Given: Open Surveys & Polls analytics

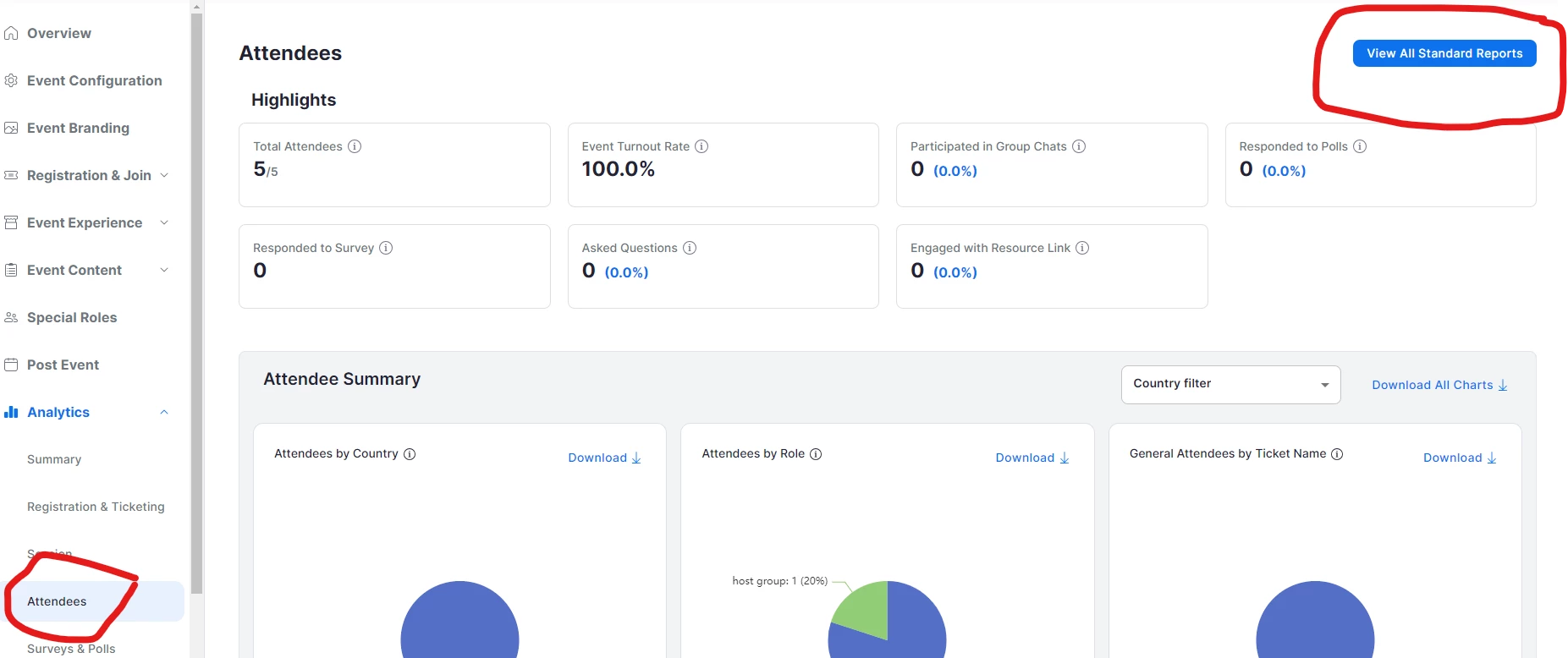Looking at the screenshot, I should point(71,649).
